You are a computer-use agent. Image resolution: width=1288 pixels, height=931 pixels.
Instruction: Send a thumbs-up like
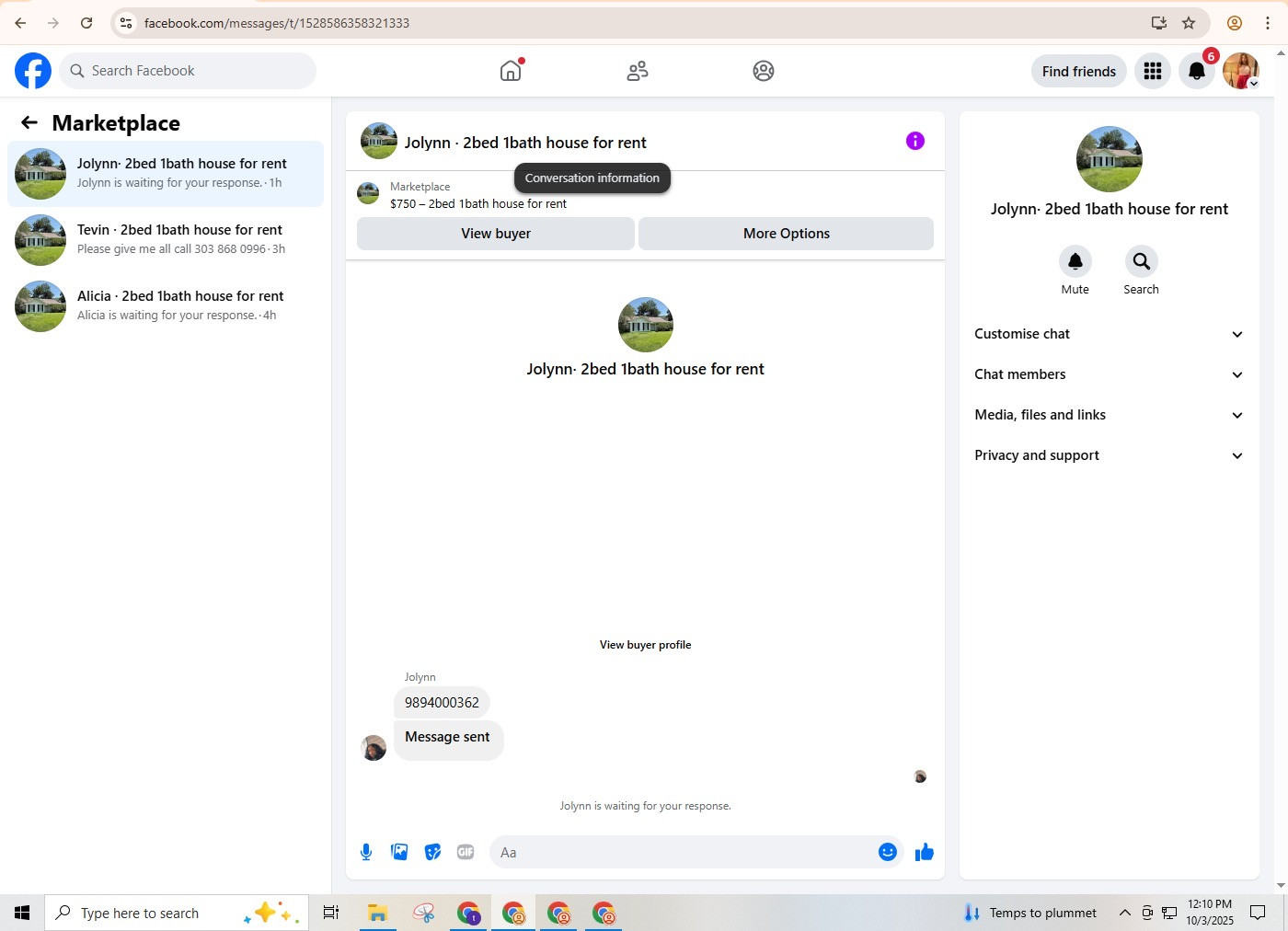pos(925,852)
